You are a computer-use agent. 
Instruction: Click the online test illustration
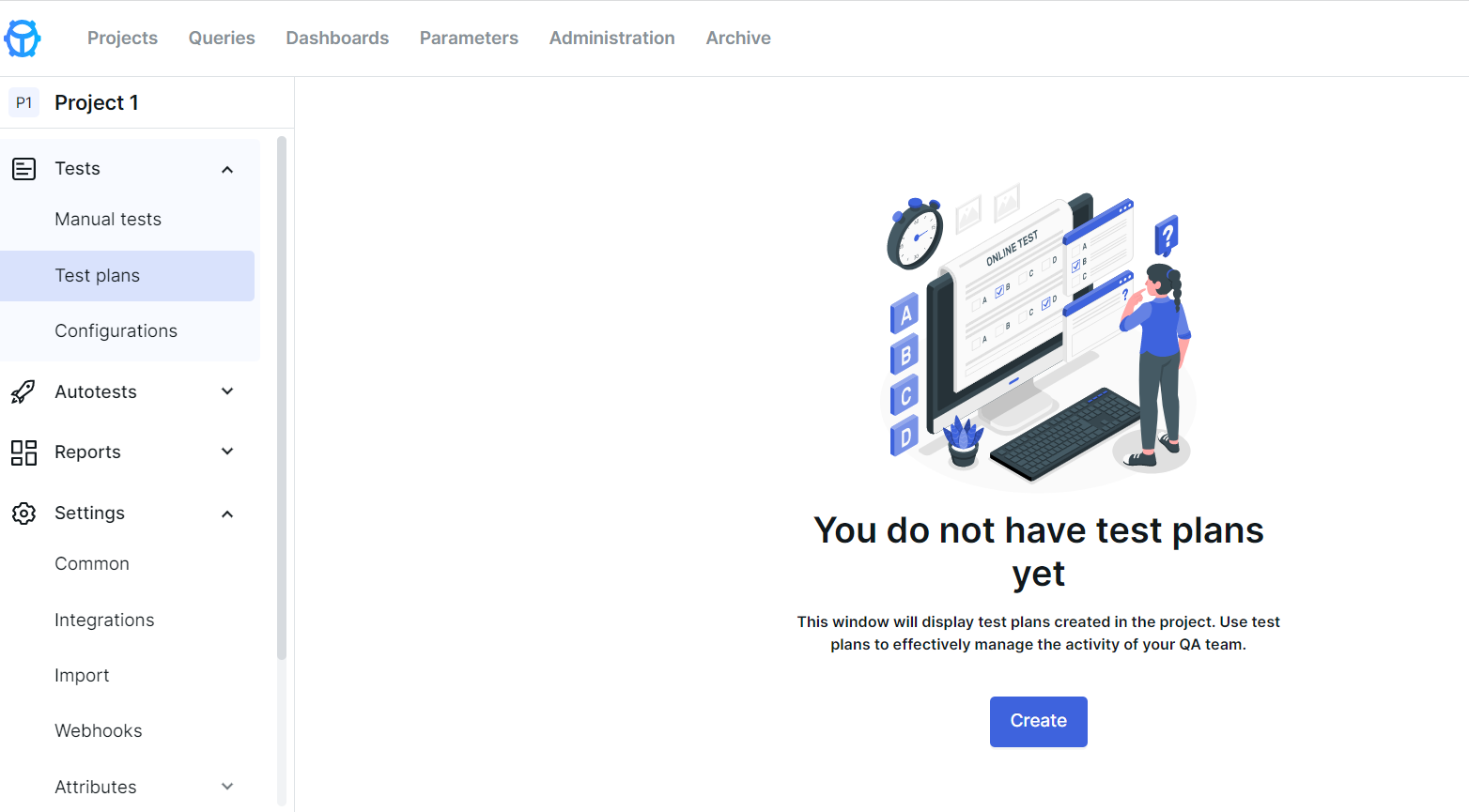click(x=1040, y=338)
